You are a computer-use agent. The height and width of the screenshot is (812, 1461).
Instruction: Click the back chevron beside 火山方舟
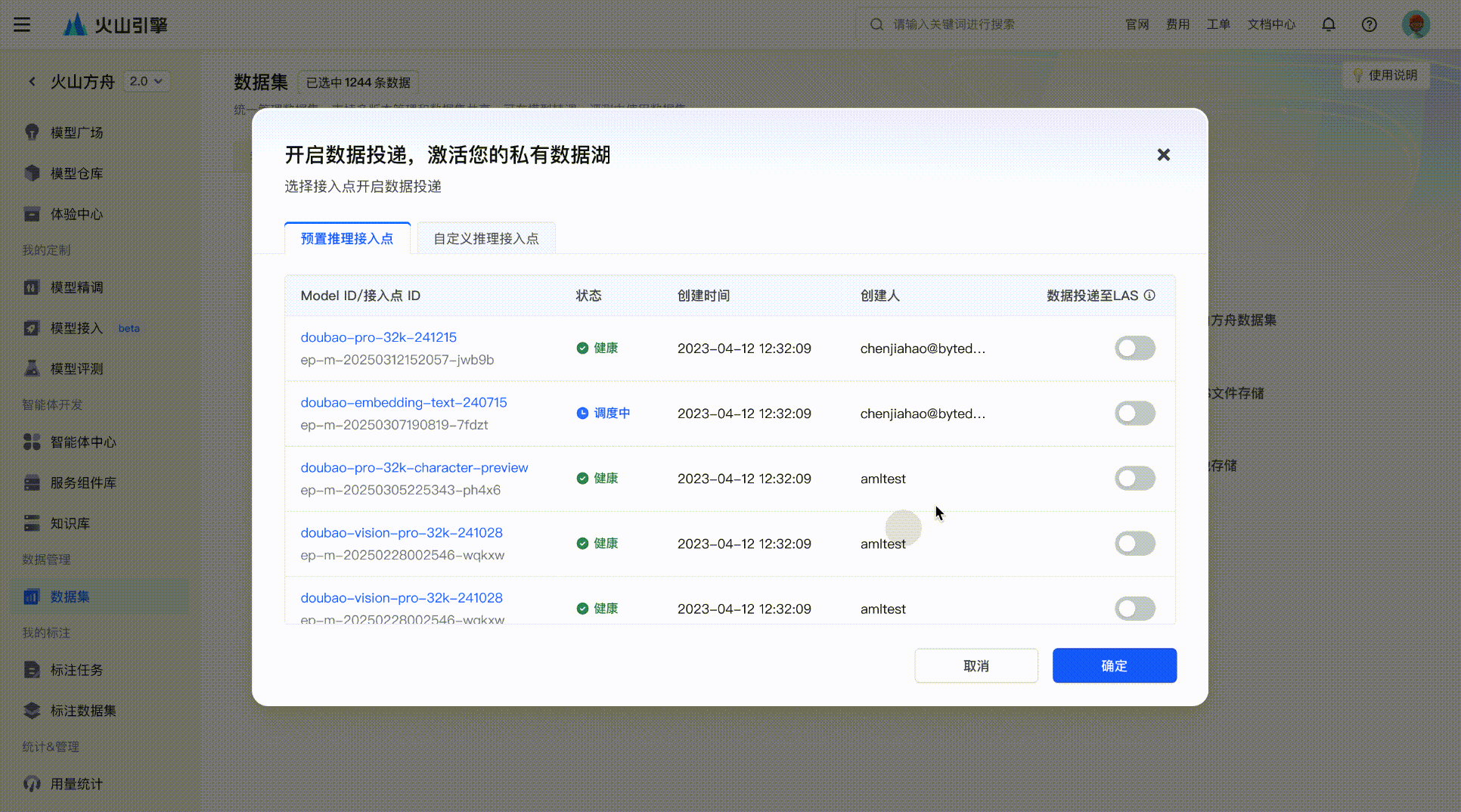point(32,81)
